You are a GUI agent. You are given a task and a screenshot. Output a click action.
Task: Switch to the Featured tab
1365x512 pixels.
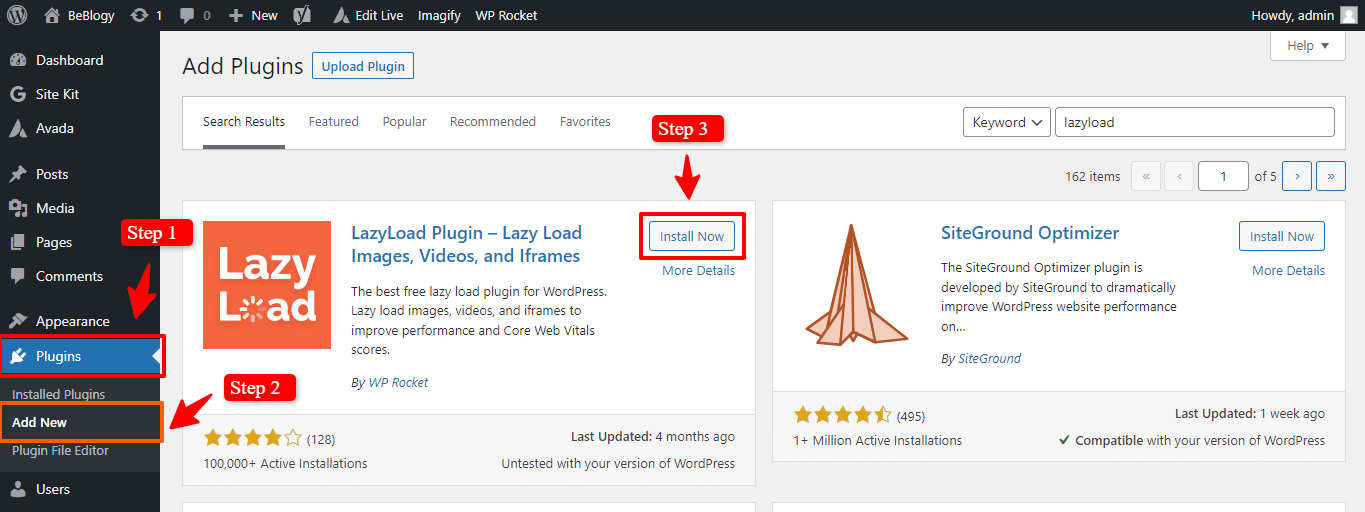tap(333, 122)
